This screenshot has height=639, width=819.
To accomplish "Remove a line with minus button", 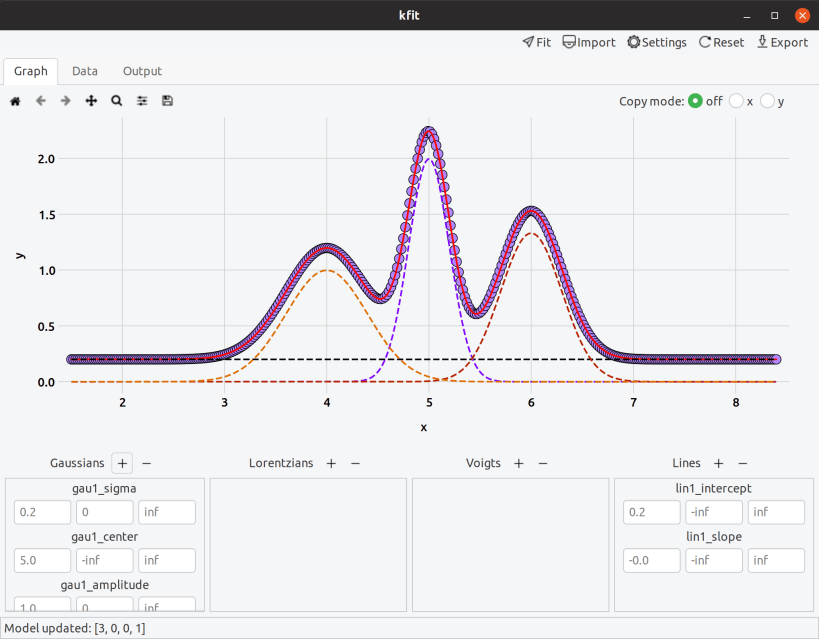I will [743, 463].
